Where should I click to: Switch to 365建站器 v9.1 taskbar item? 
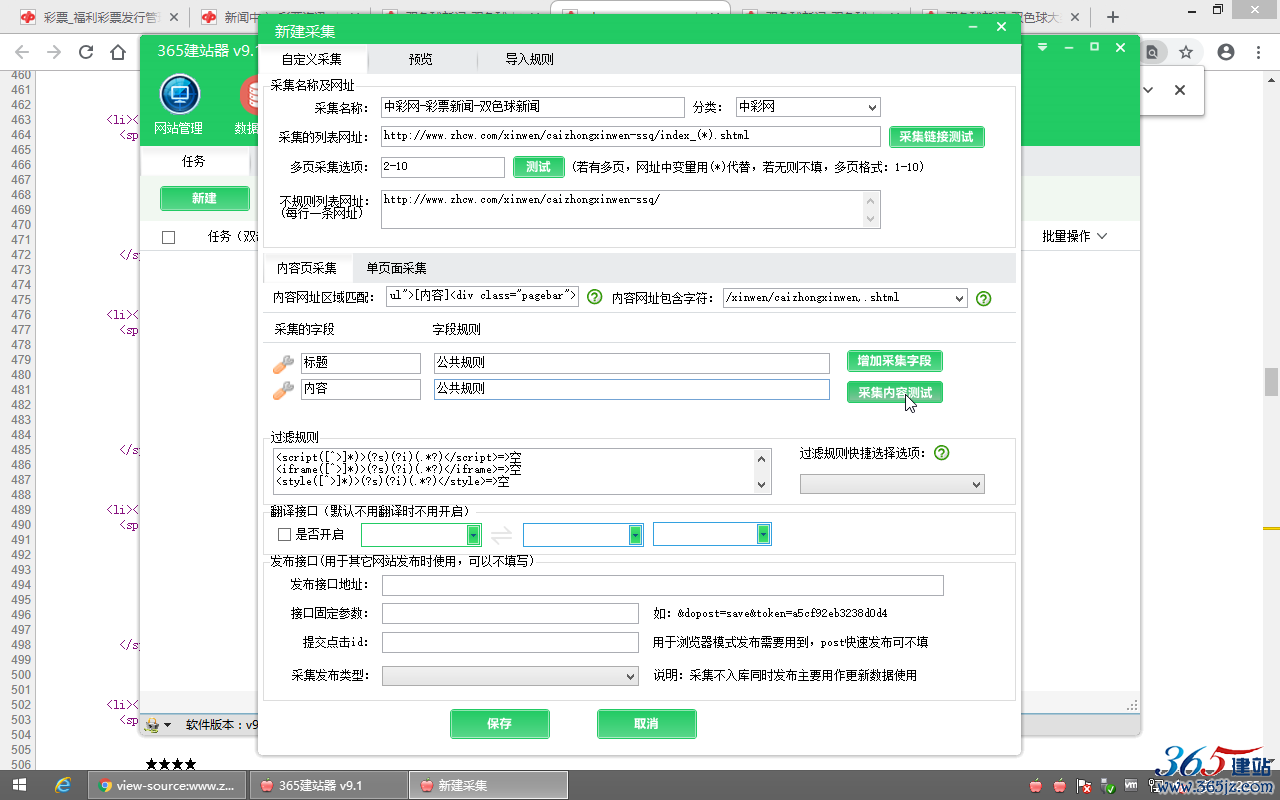(329, 785)
